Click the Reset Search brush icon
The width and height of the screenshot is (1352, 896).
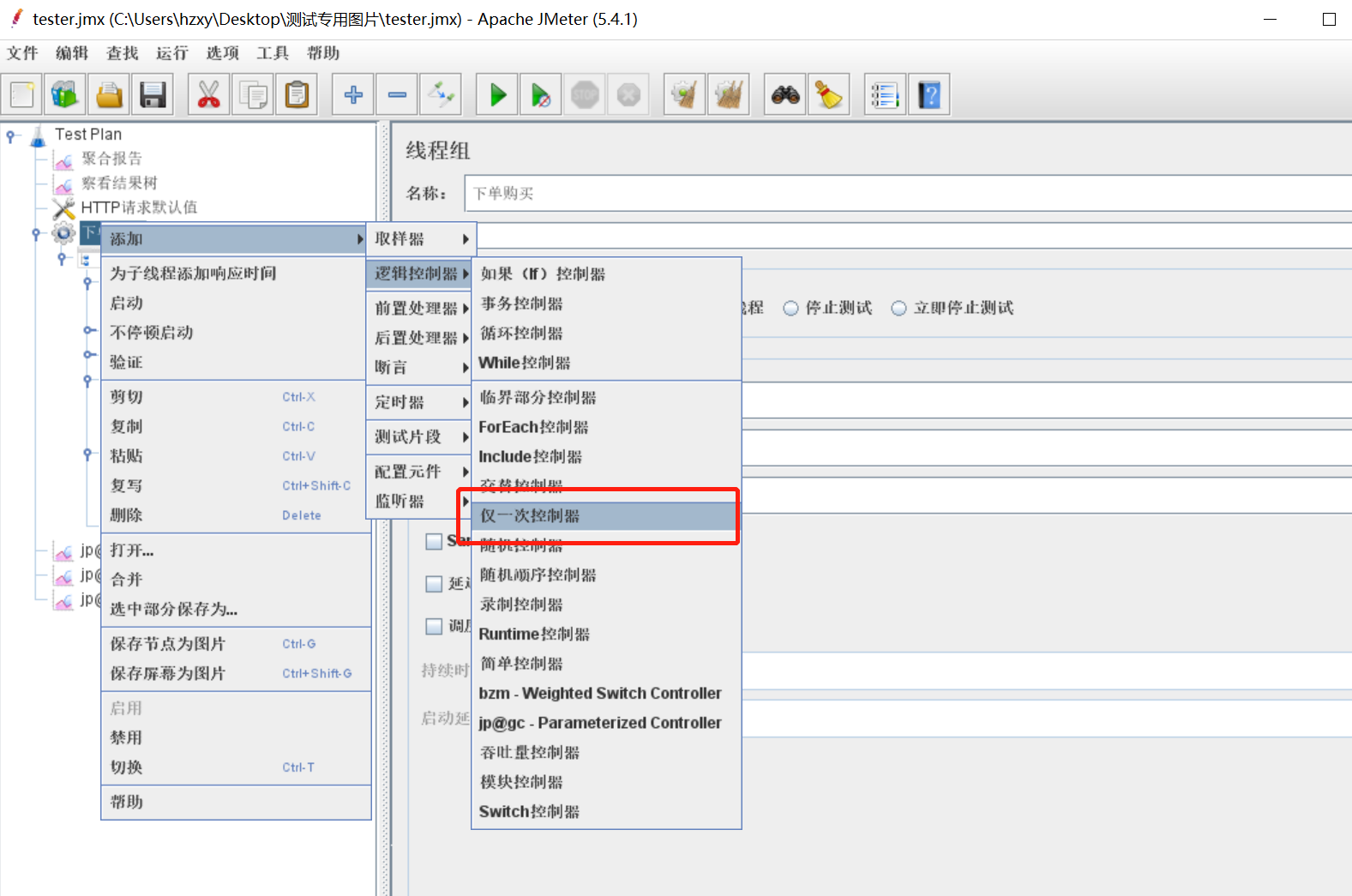click(x=829, y=94)
